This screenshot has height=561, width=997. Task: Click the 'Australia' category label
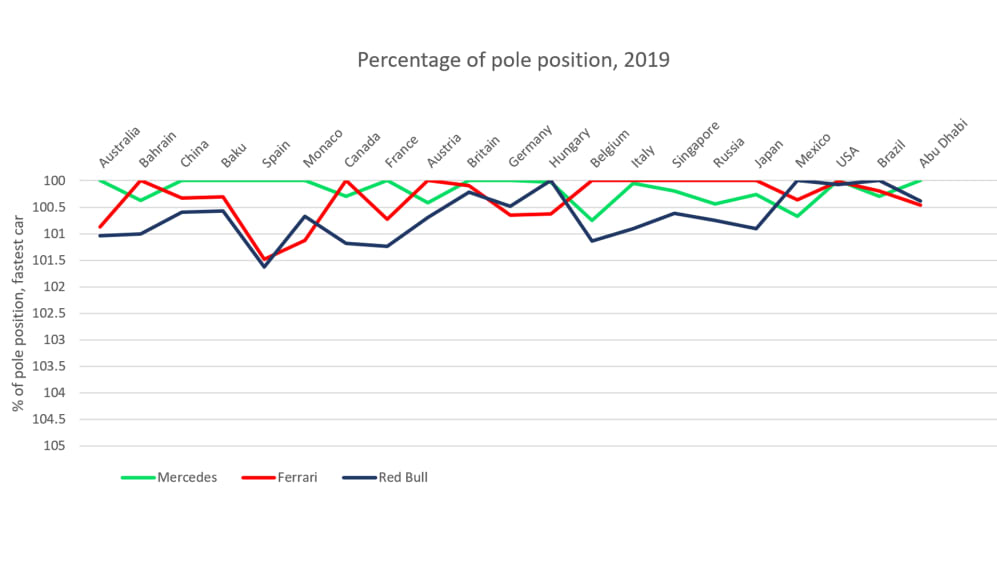[x=120, y=148]
